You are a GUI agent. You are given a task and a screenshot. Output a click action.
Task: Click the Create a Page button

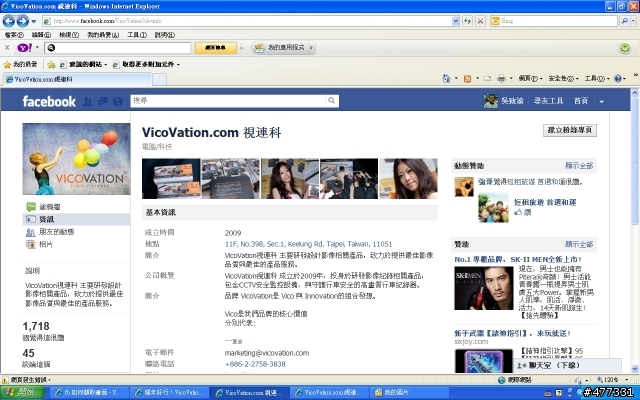[x=570, y=130]
